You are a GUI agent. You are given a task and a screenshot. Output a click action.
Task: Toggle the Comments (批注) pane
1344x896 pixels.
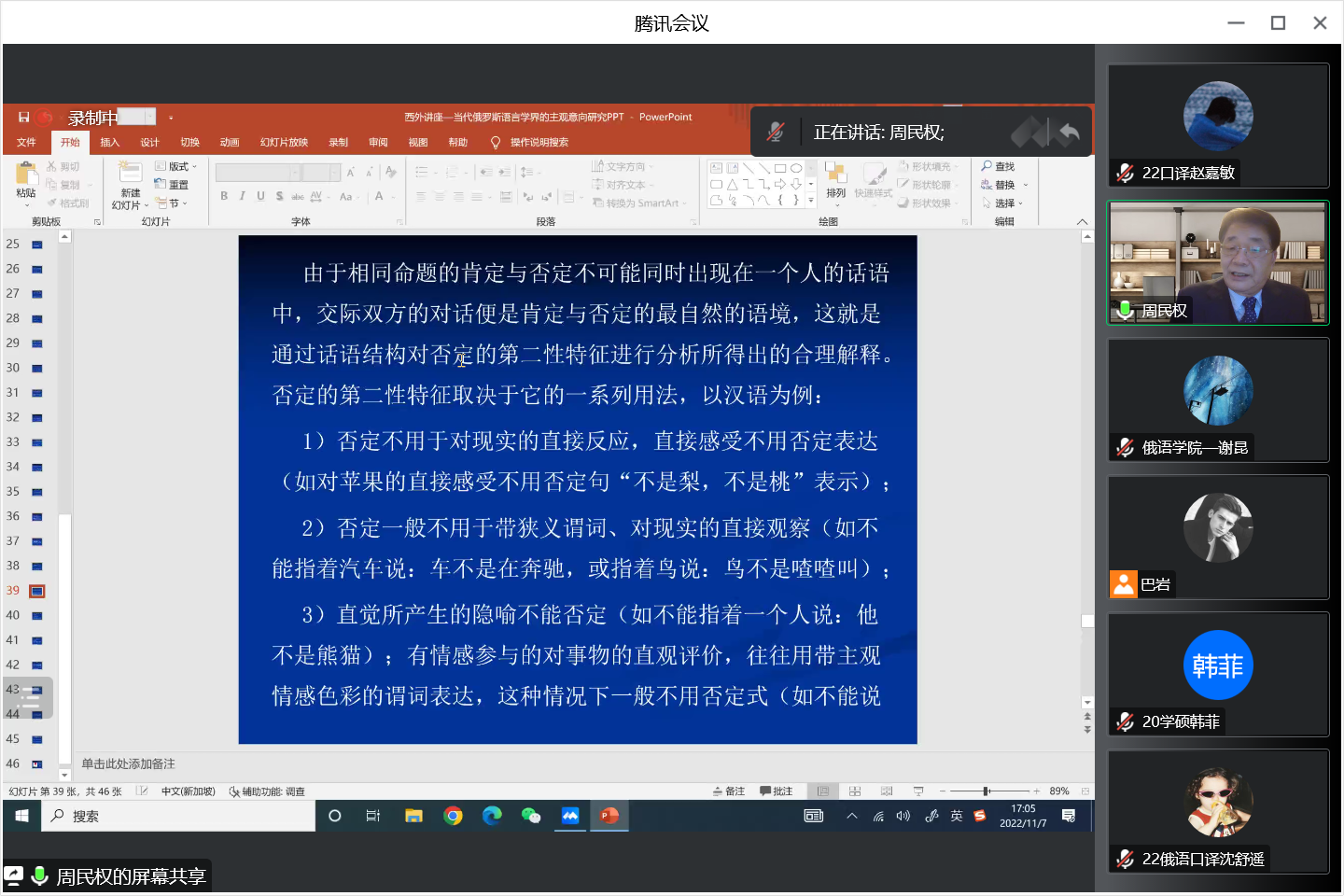[x=776, y=791]
